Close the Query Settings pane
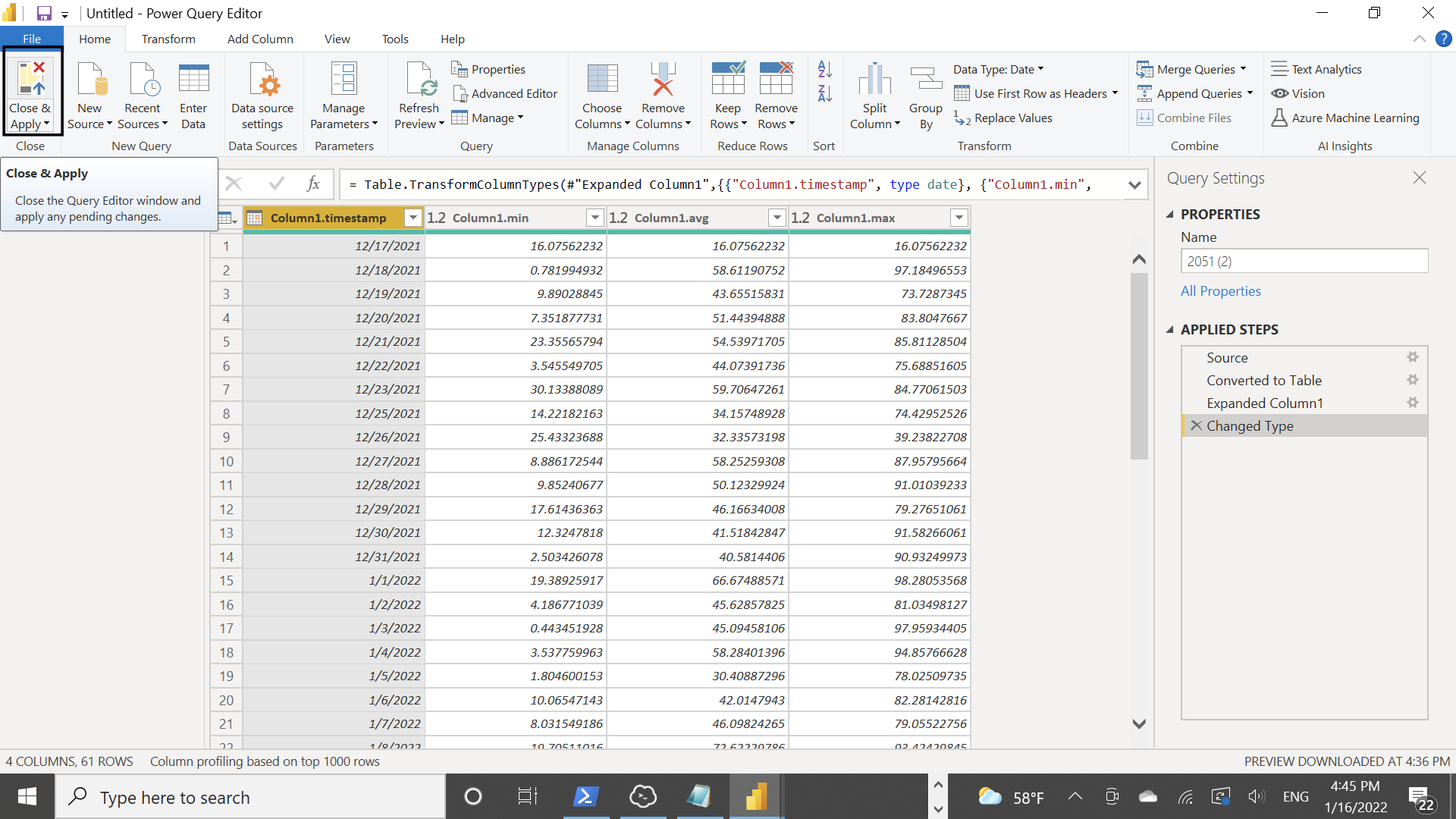This screenshot has height=819, width=1456. coord(1420,177)
